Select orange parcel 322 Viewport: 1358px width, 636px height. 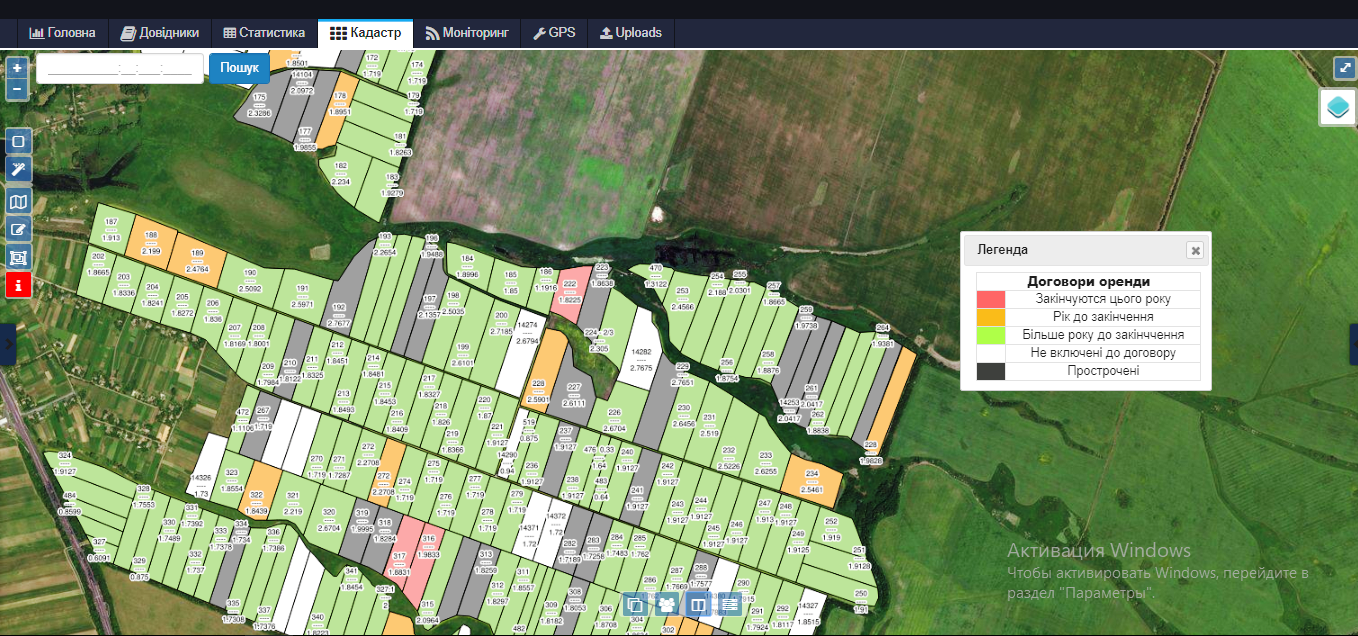(257, 494)
